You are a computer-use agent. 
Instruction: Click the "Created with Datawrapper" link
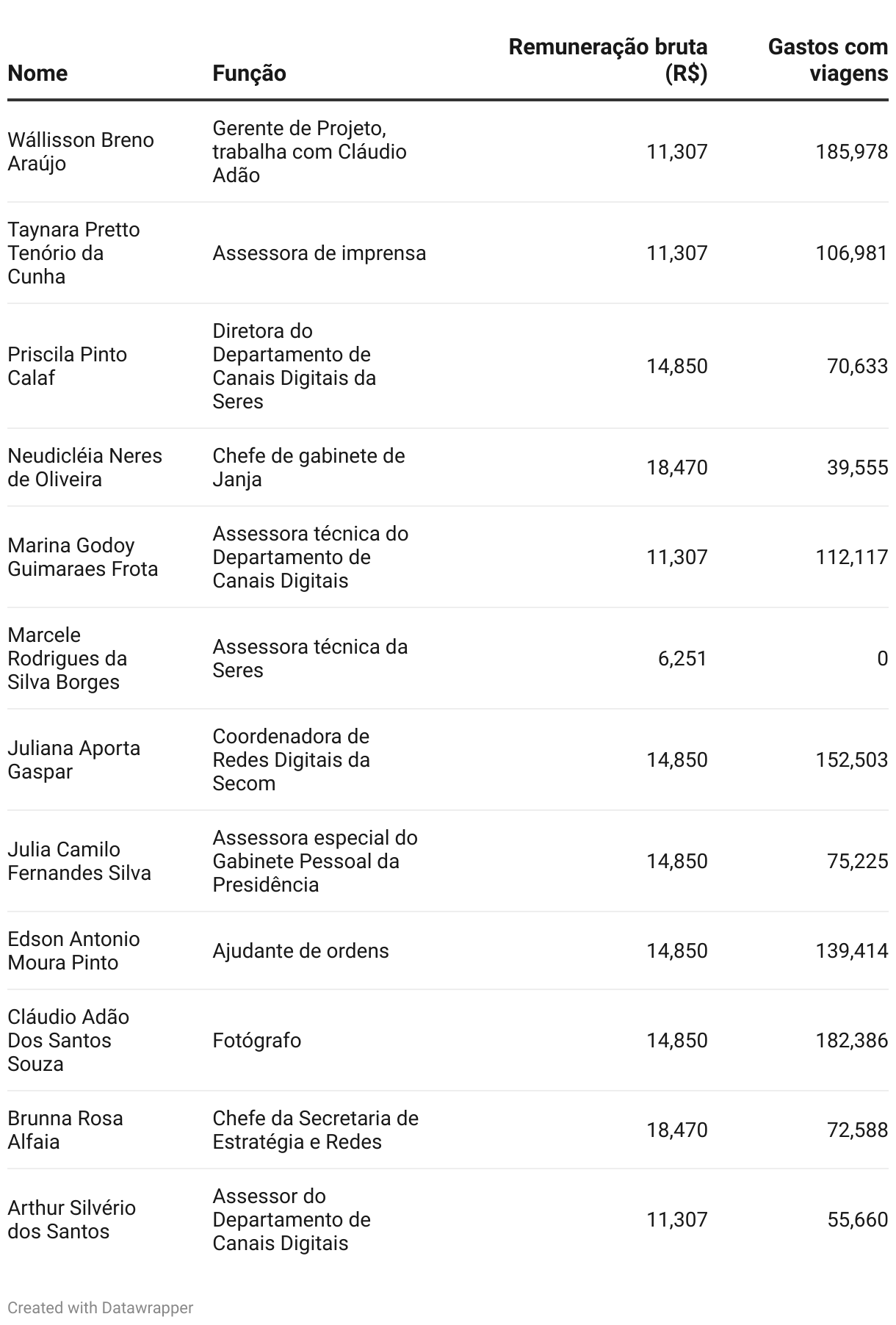click(101, 1307)
